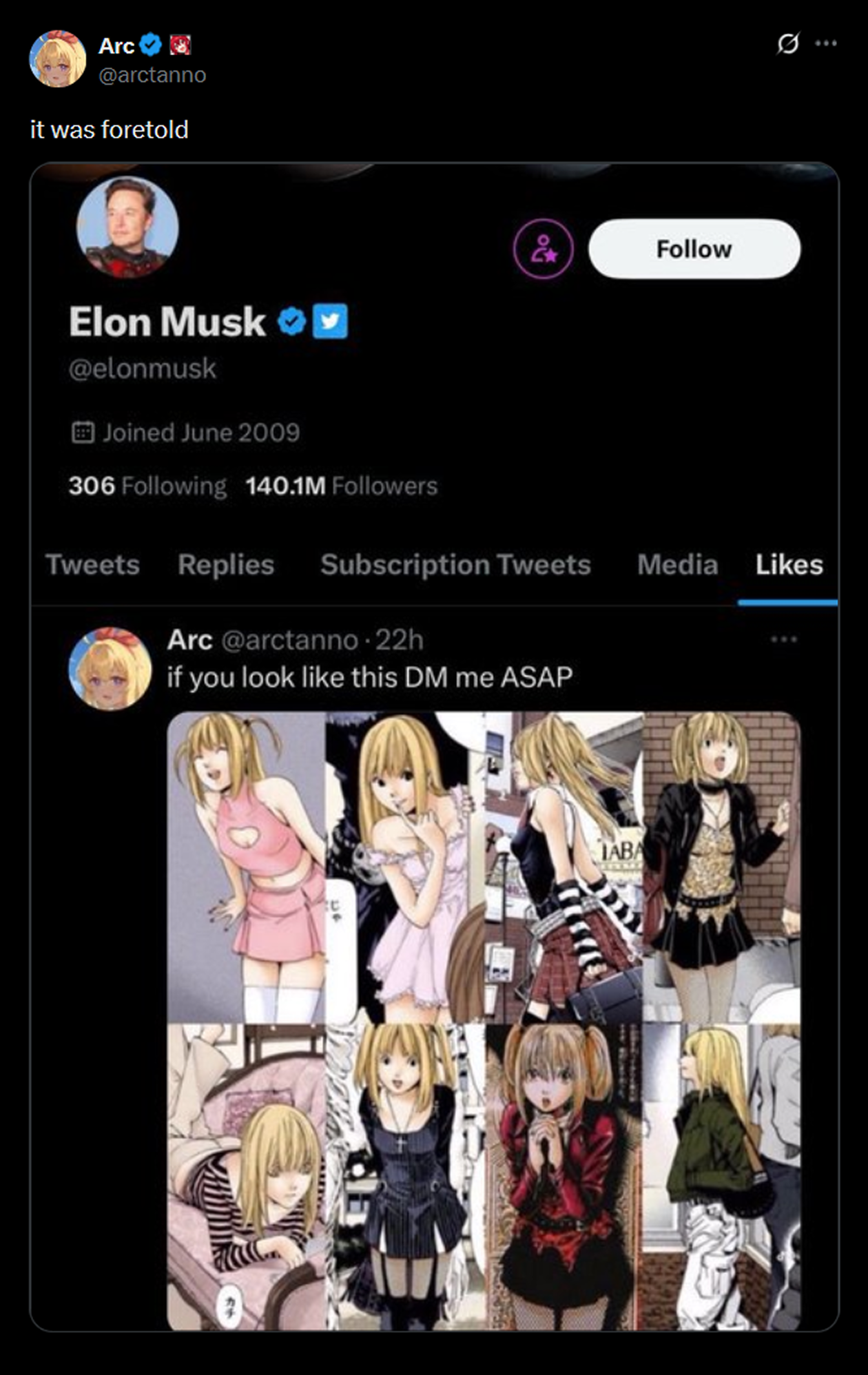The image size is (868, 1375).
Task: Select the Media tab
Action: [677, 565]
